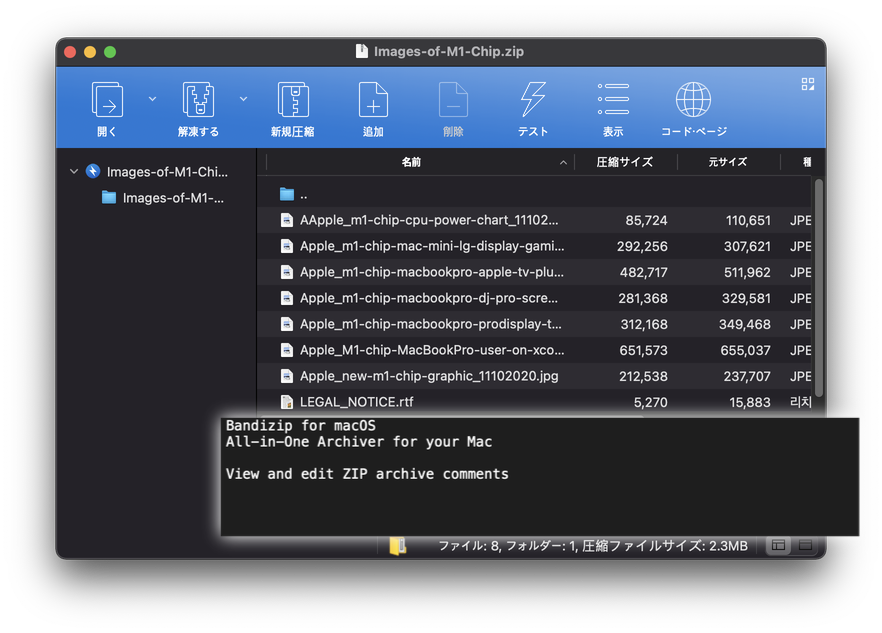Screen dimensions: 882x633
Task: Select Apple_m1-chip-macbookpro-apple-tv-plu file
Action: [534, 272]
